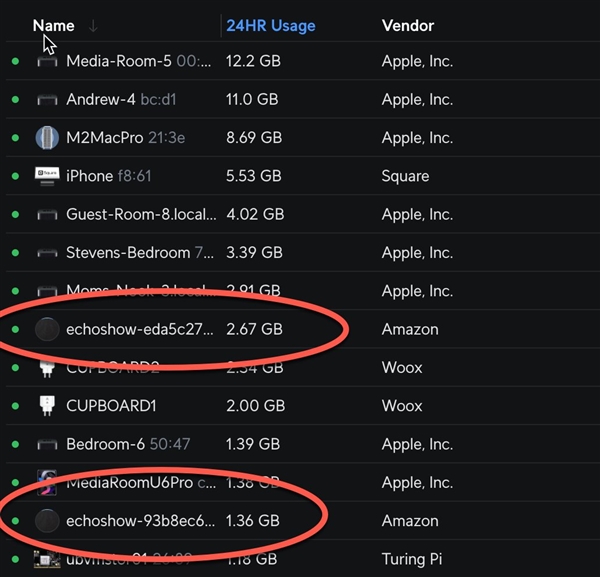Click the sort arrow beside Name header

tap(94, 26)
